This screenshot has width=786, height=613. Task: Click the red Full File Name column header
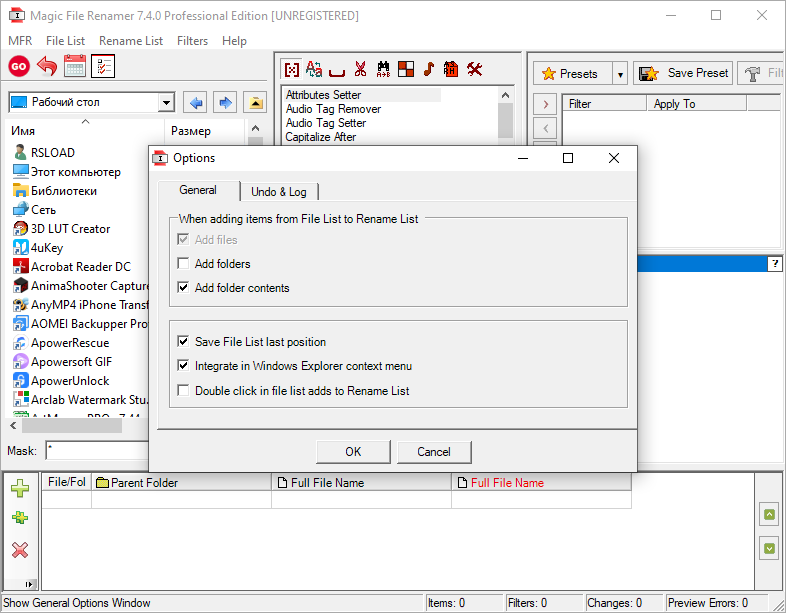pyautogui.click(x=541, y=482)
